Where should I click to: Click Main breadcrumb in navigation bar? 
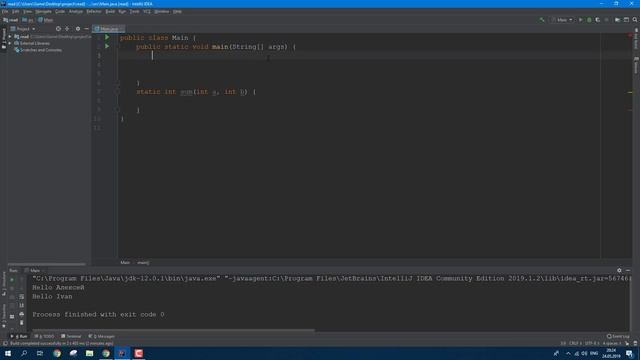pos(46,20)
